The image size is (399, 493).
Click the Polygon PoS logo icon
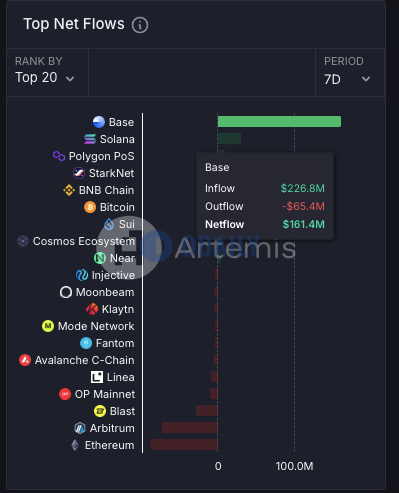(x=59, y=156)
